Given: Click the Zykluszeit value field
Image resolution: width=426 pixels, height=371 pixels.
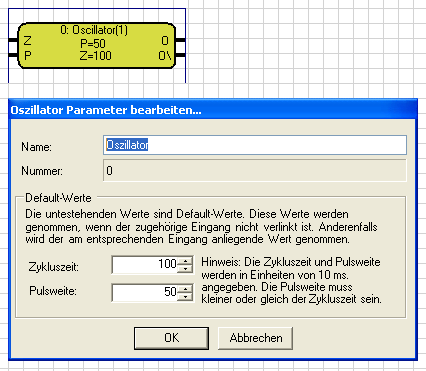Looking at the screenshot, I should (x=145, y=265).
